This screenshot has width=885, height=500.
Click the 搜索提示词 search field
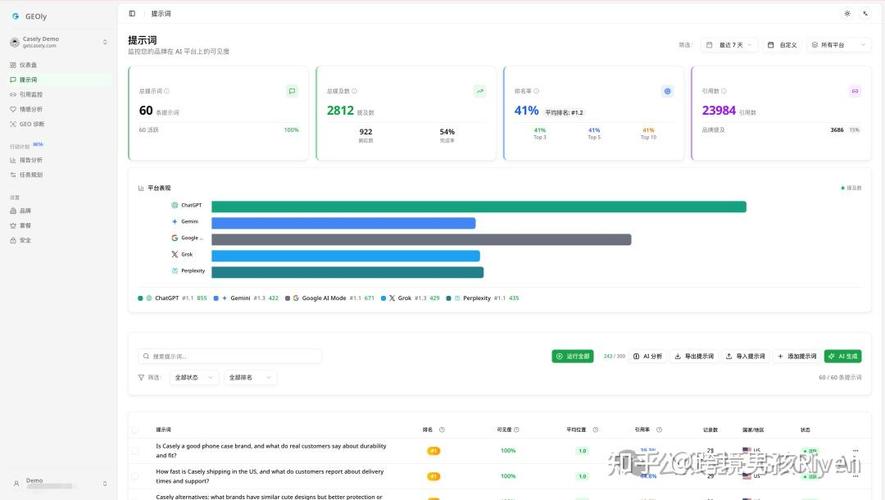230,356
